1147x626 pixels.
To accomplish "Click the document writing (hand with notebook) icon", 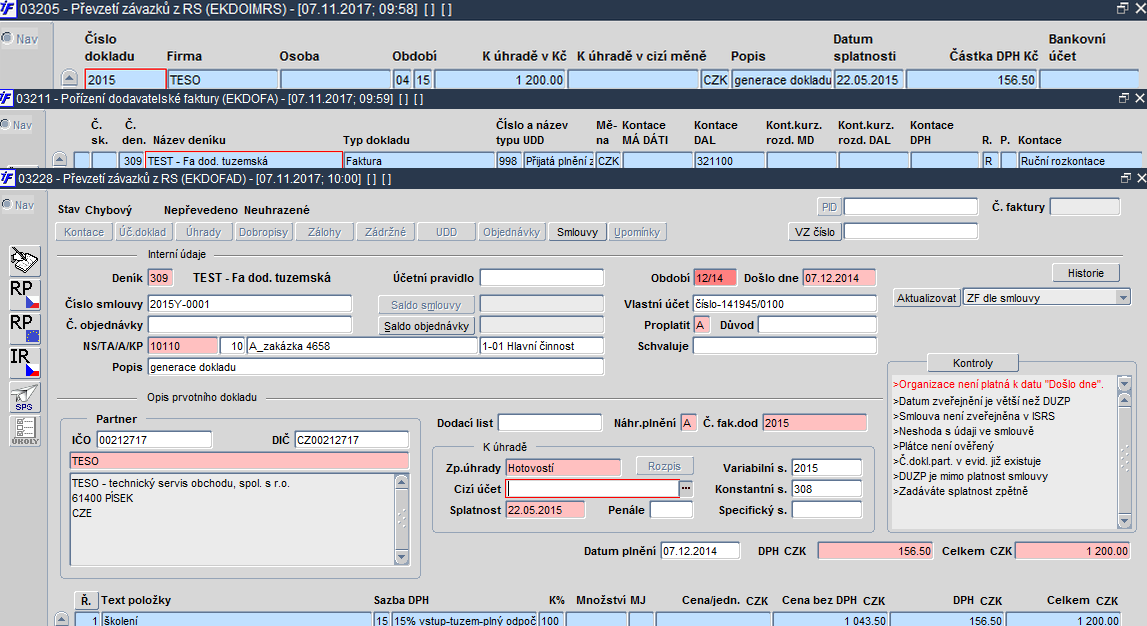I will click(24, 260).
